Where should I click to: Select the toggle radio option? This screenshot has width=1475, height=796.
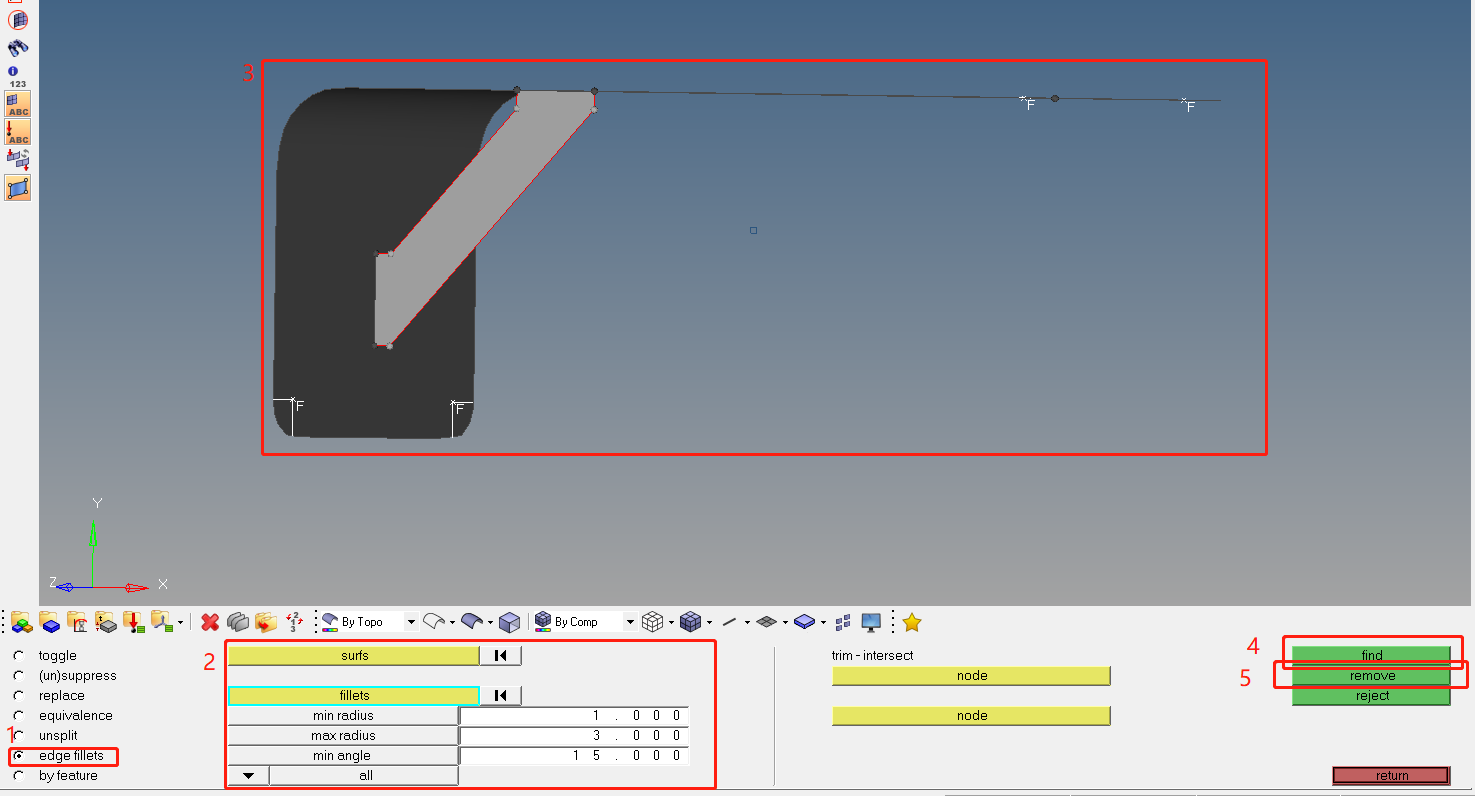pos(18,656)
